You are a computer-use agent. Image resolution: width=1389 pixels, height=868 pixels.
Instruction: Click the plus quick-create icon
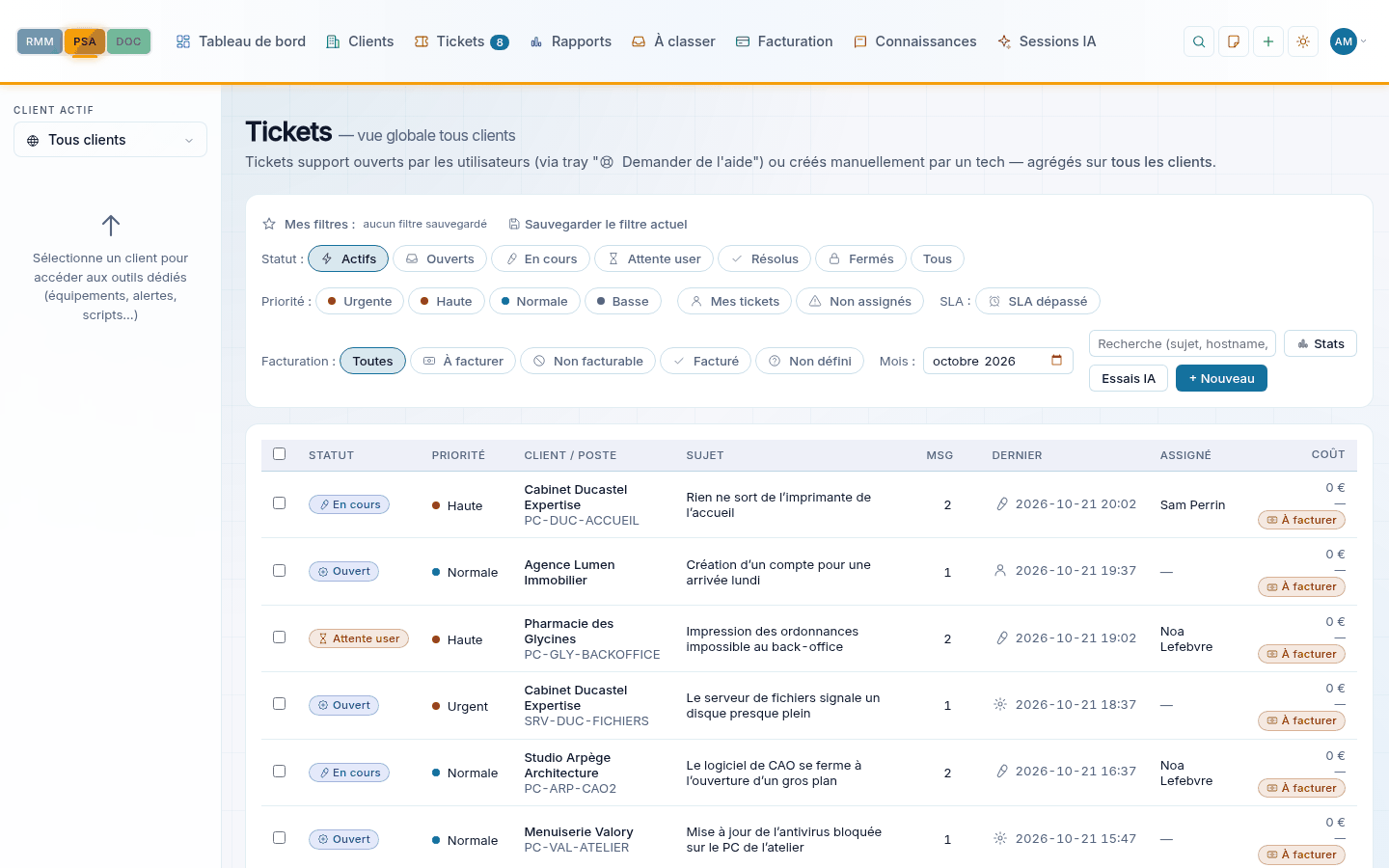pyautogui.click(x=1268, y=41)
